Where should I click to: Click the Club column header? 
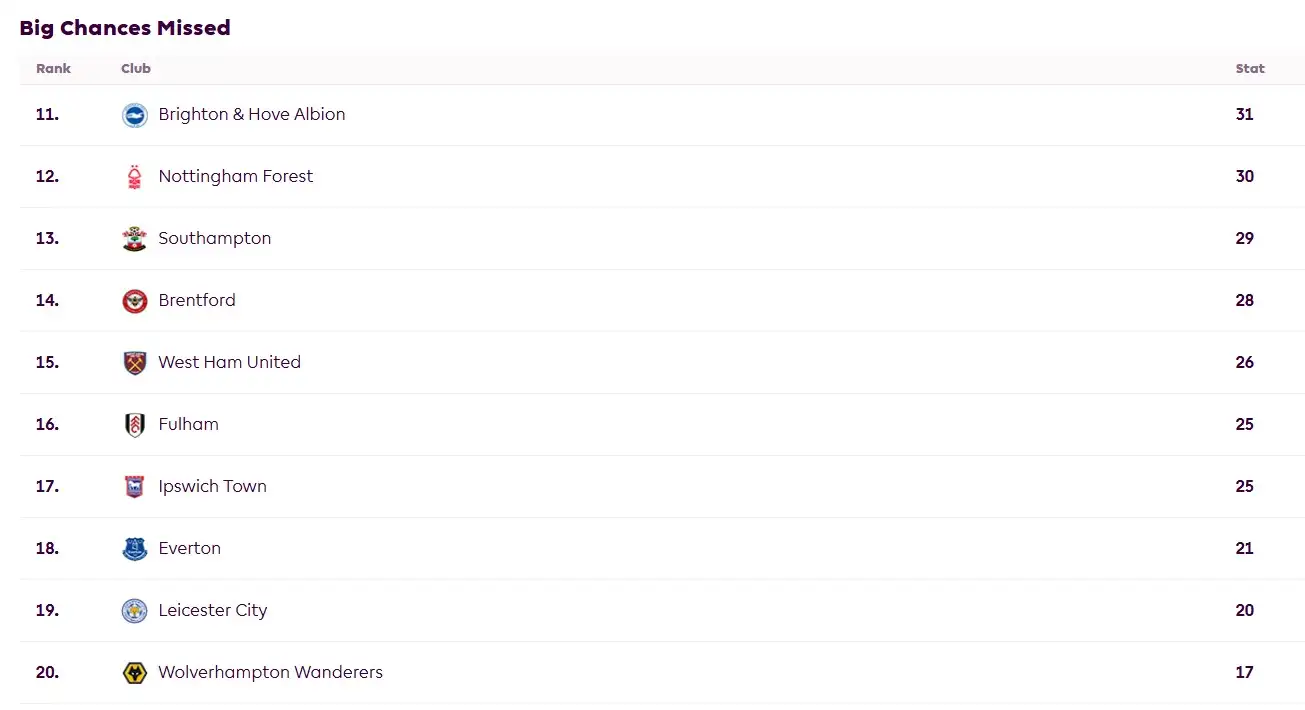pyautogui.click(x=136, y=69)
